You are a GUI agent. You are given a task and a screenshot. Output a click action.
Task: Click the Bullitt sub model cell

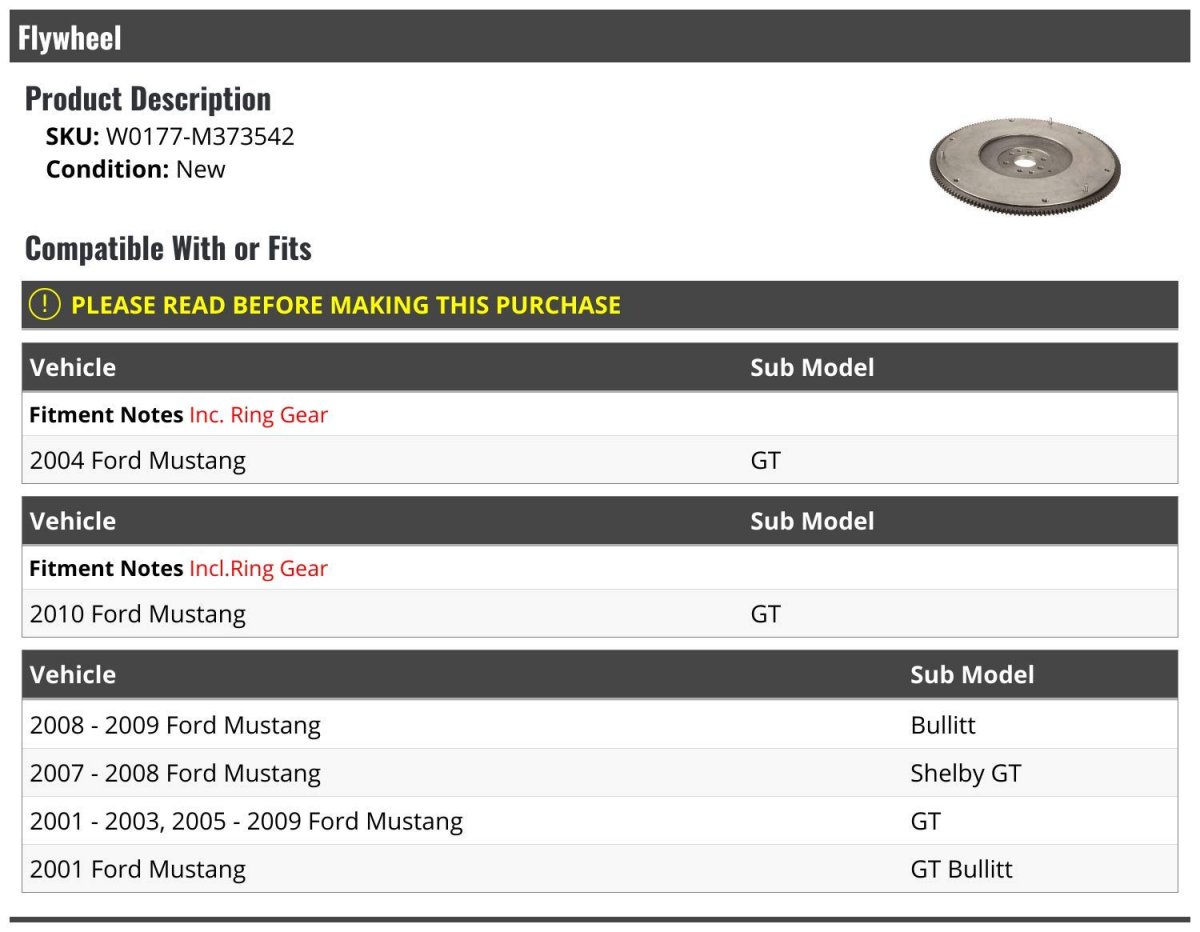(942, 725)
